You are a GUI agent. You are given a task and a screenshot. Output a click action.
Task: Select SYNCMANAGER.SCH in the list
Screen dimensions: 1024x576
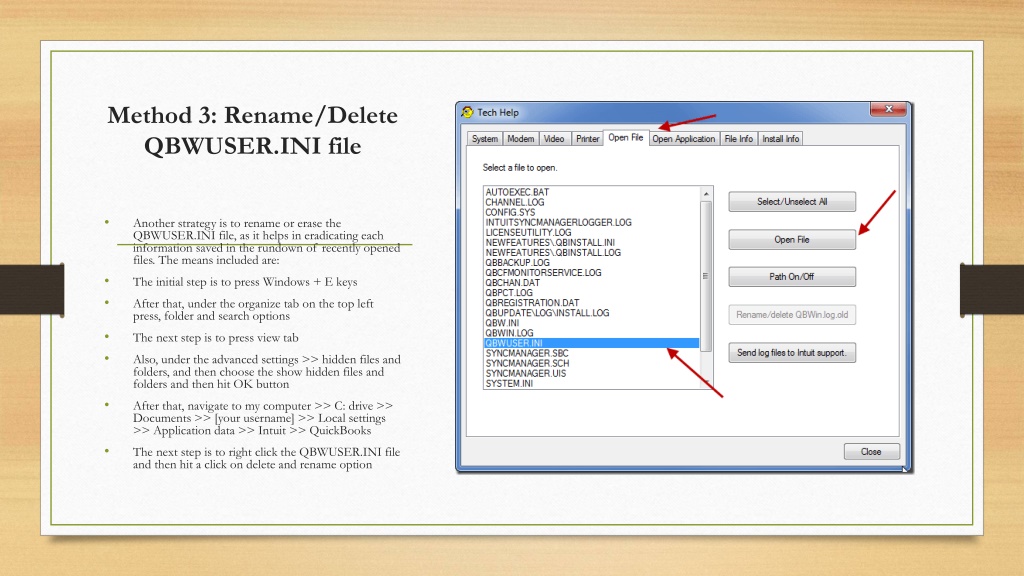pos(527,363)
